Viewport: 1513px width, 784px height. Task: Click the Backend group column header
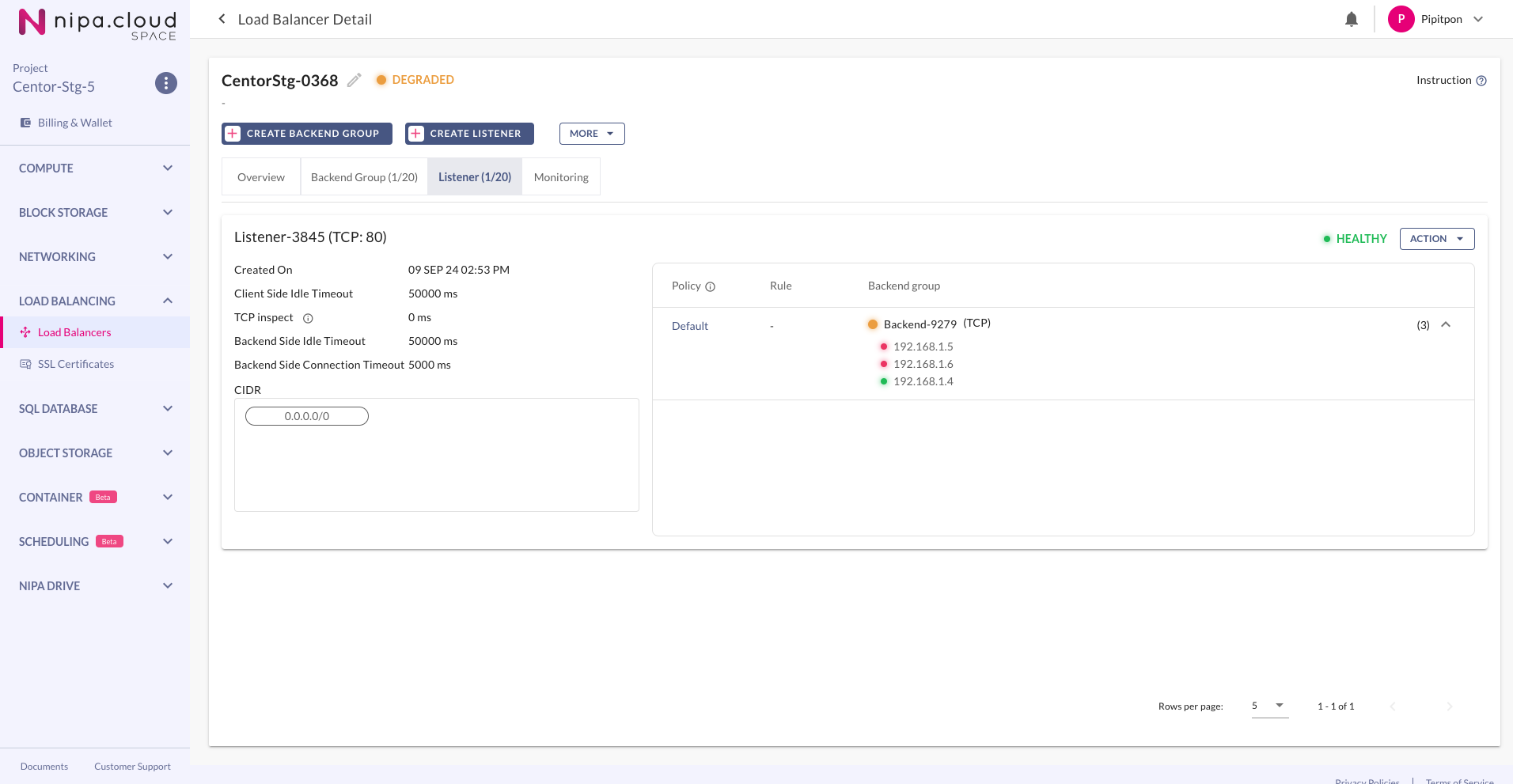tap(904, 286)
